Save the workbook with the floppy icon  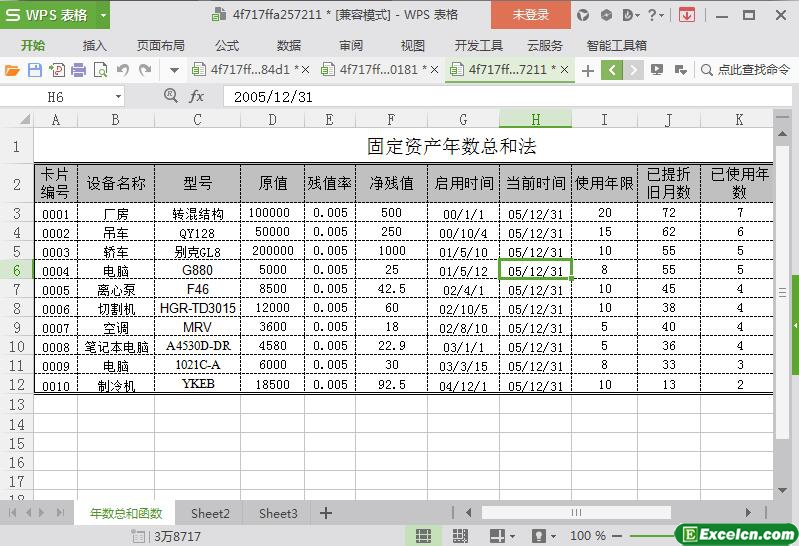35,70
